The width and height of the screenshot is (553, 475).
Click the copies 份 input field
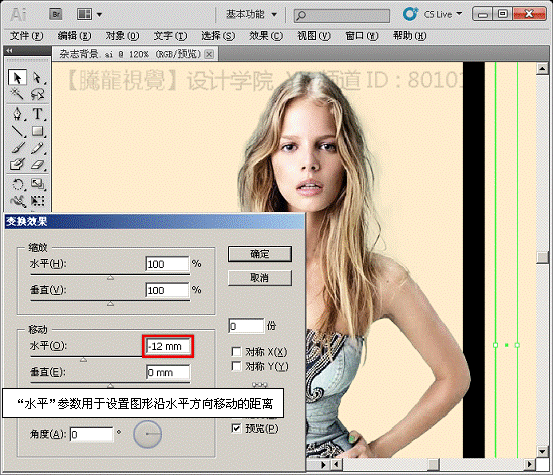[x=246, y=326]
